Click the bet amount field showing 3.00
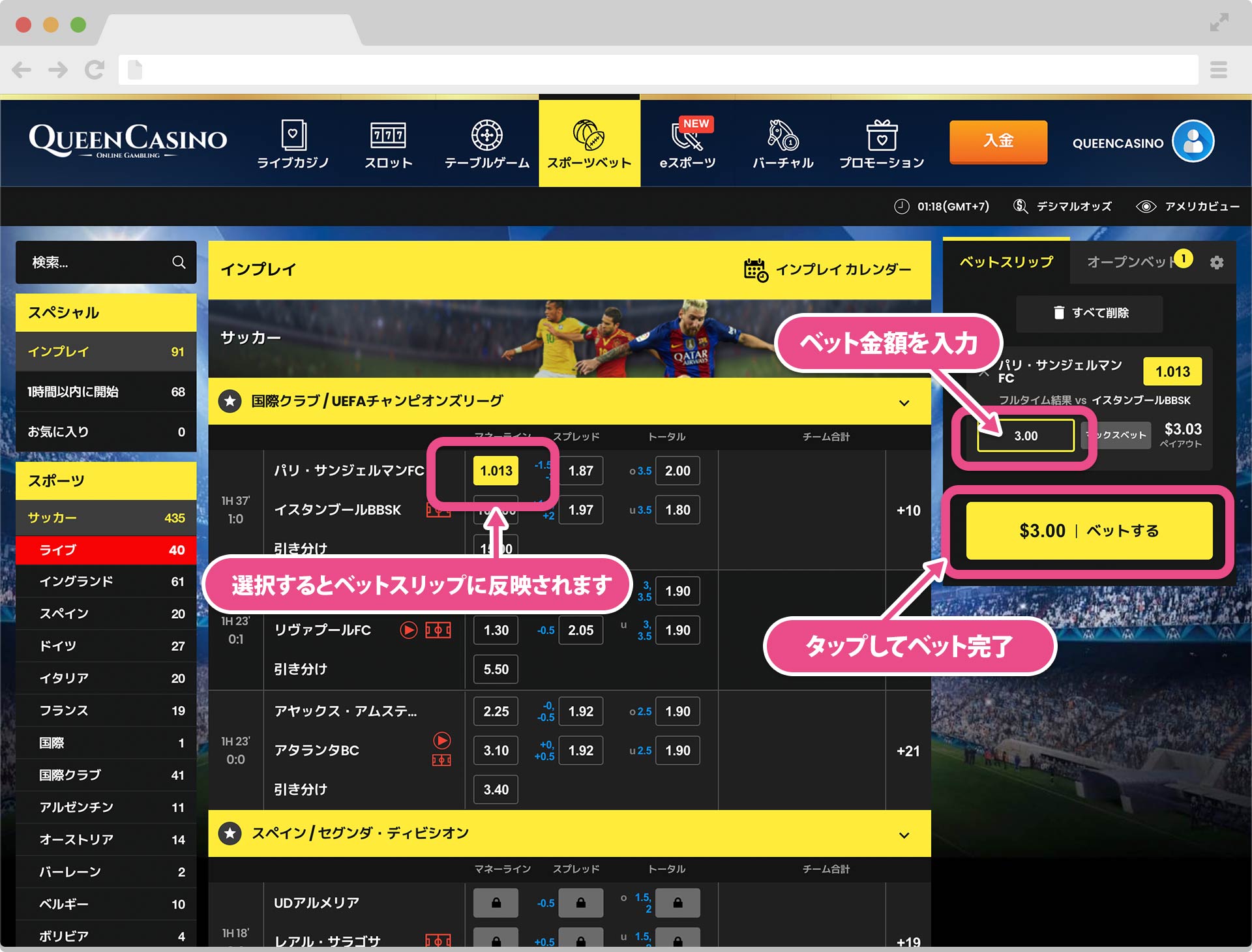The height and width of the screenshot is (952, 1252). [1026, 436]
